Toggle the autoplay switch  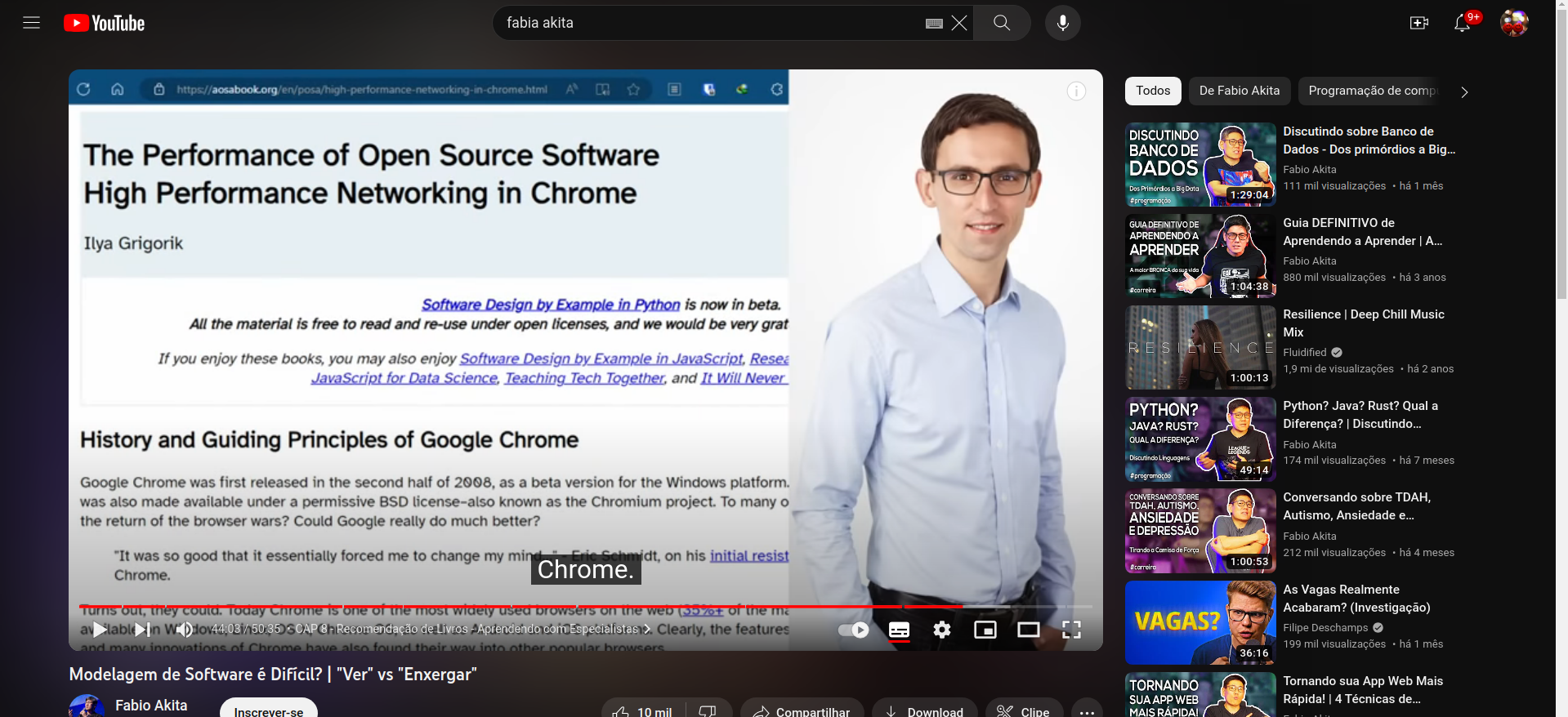coord(854,630)
